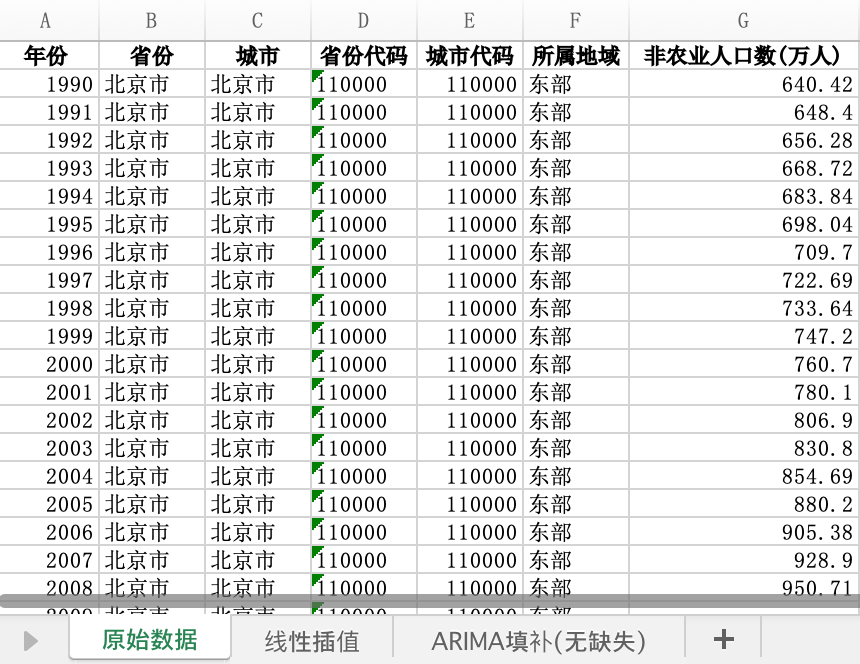Screen dimensions: 860x664
Task: Click year cell 1990
Action: pos(49,84)
